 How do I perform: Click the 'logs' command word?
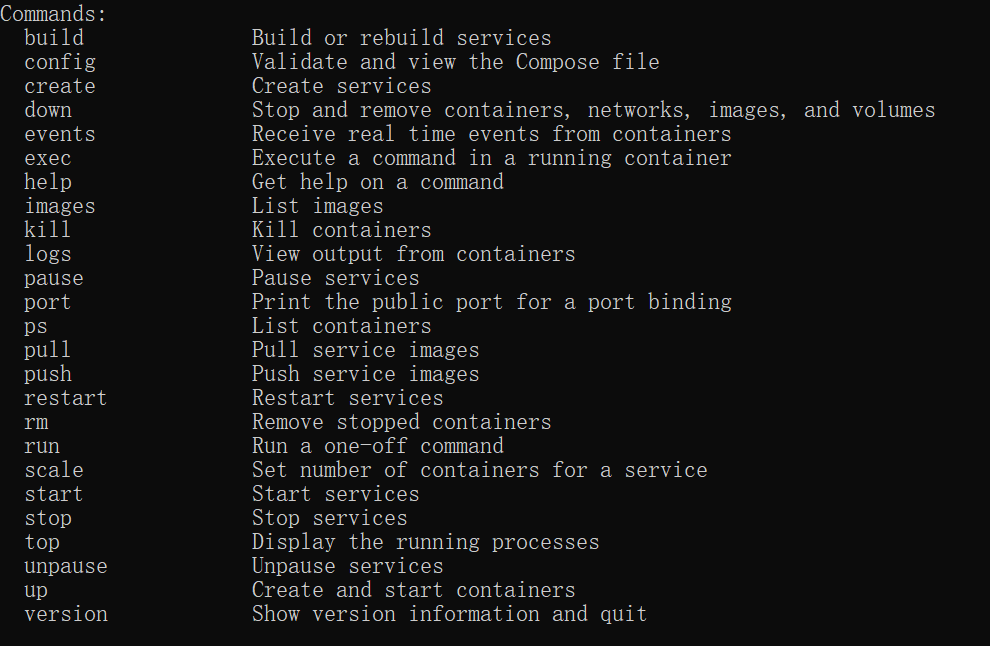pyautogui.click(x=48, y=255)
